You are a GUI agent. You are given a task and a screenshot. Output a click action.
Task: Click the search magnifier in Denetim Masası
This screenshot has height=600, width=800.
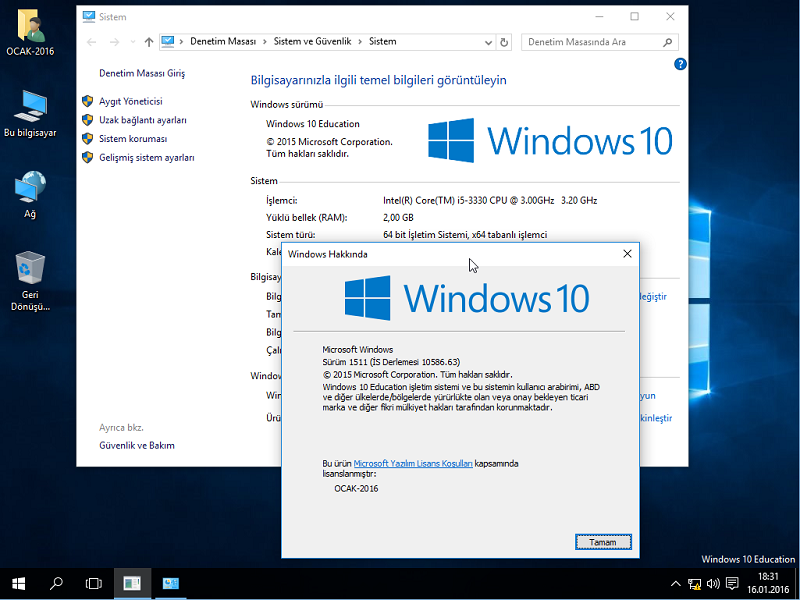click(x=667, y=42)
